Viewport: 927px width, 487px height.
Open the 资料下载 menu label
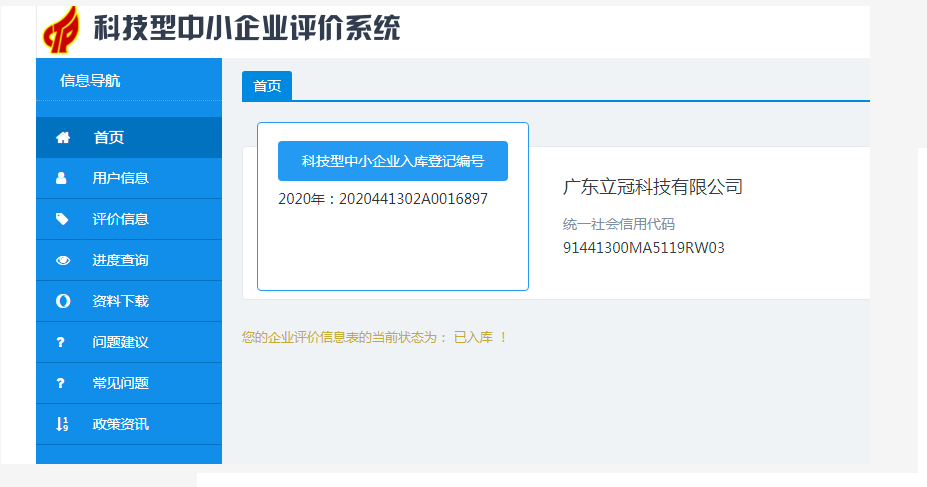click(120, 301)
